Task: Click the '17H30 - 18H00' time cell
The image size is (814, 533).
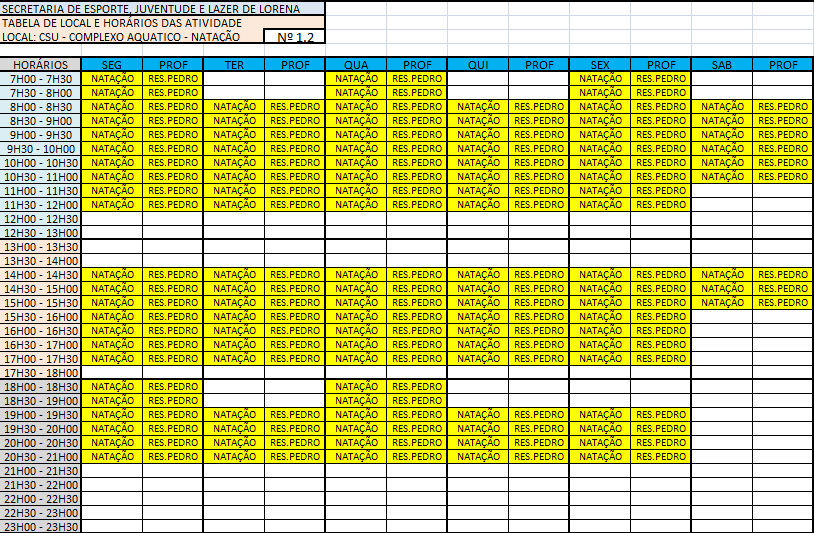Action: [x=40, y=373]
